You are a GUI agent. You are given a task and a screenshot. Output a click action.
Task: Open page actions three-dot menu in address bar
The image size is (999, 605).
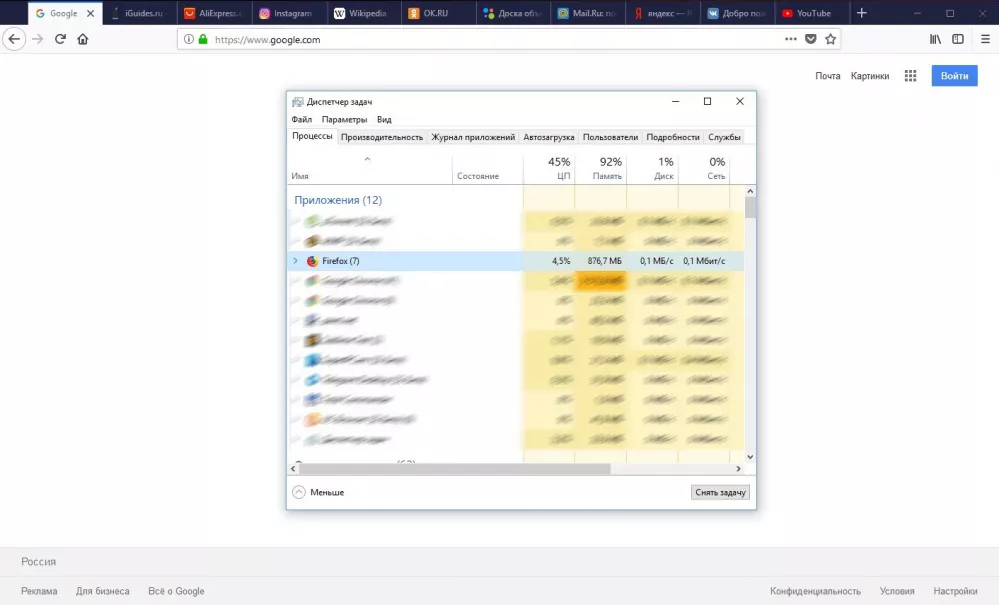tap(790, 39)
